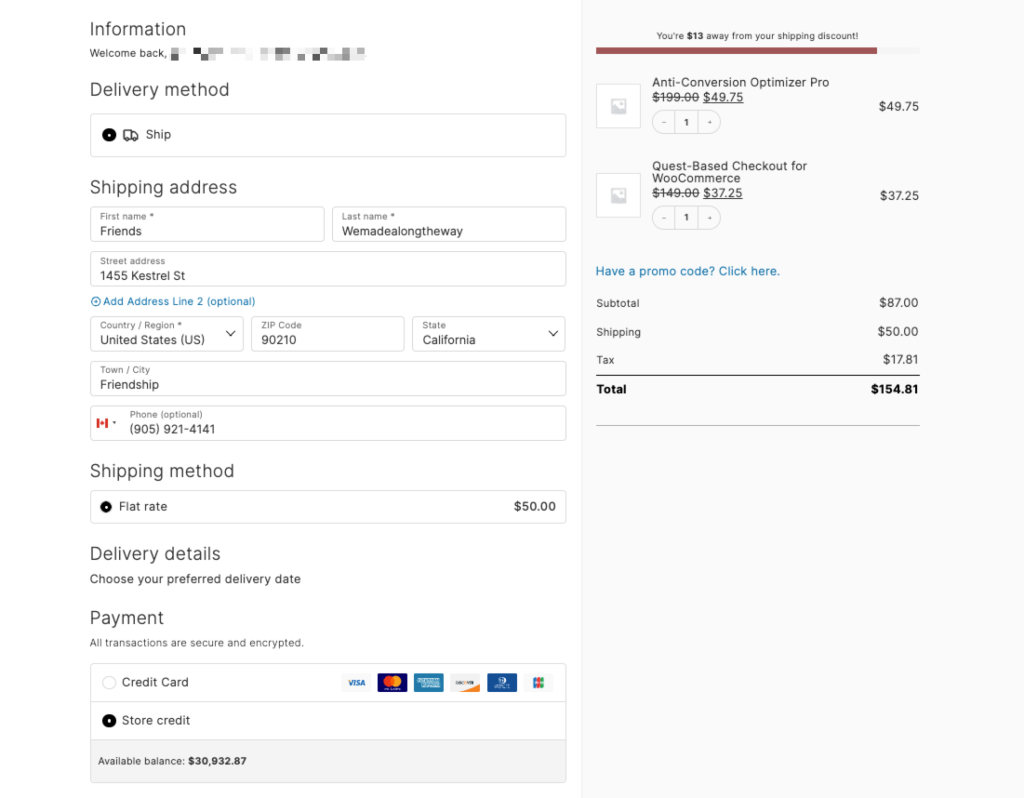The image size is (1024, 798).
Task: Click the Mastercard payment icon
Action: point(392,682)
